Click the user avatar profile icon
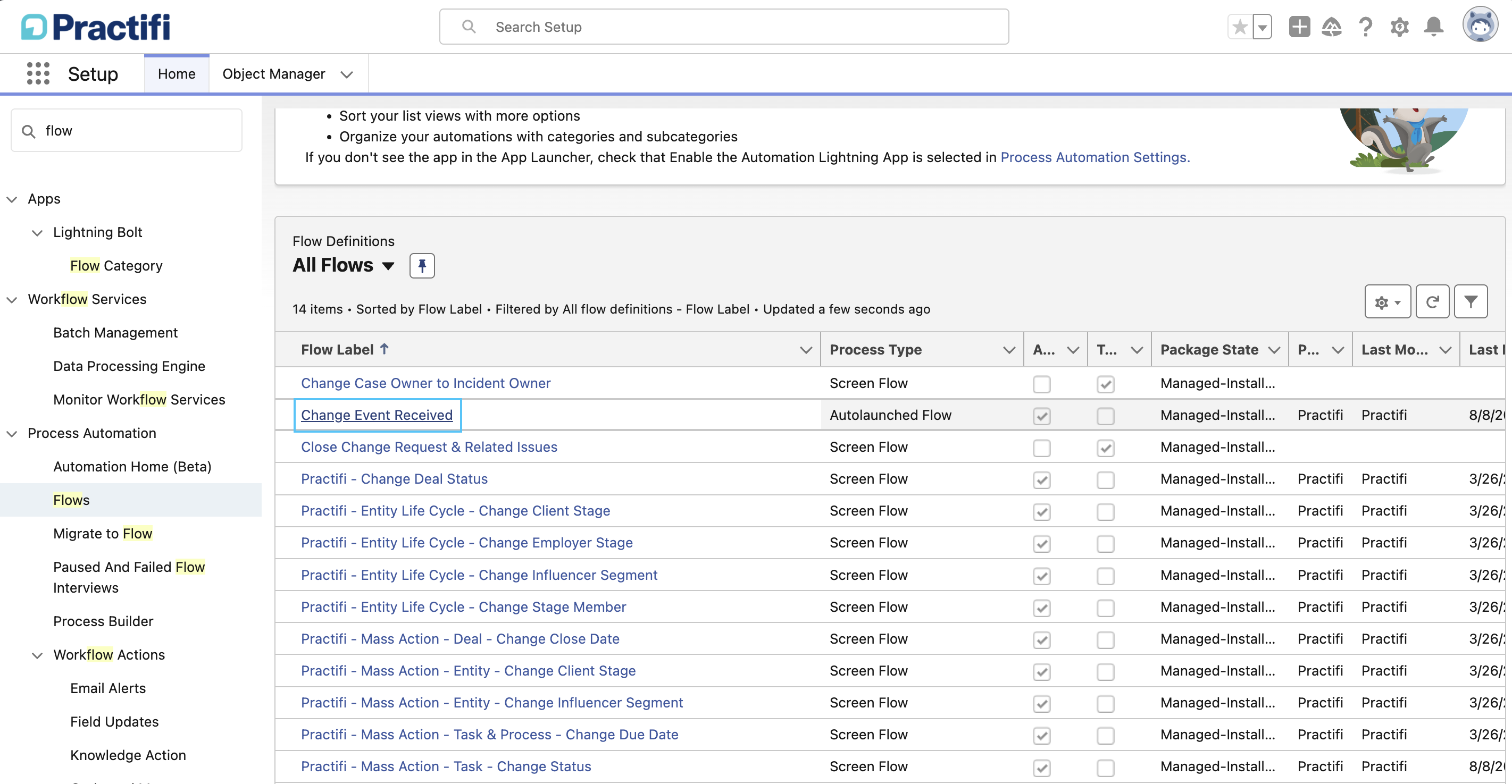 tap(1480, 24)
